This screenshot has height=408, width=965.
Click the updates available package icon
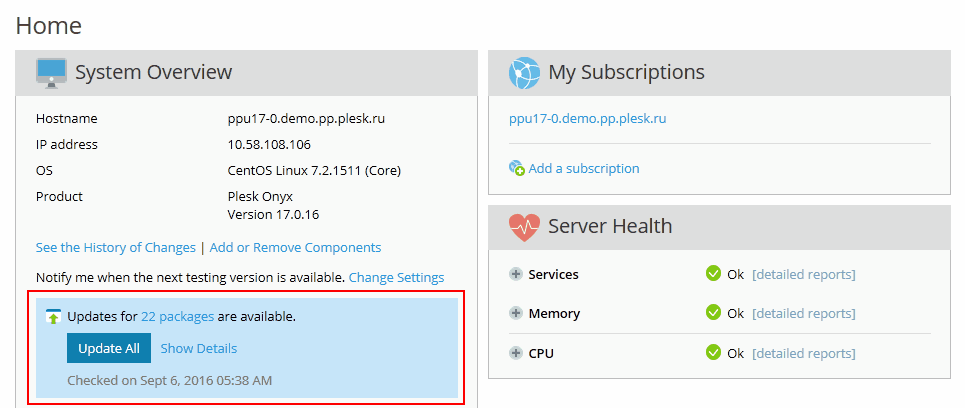[x=54, y=317]
